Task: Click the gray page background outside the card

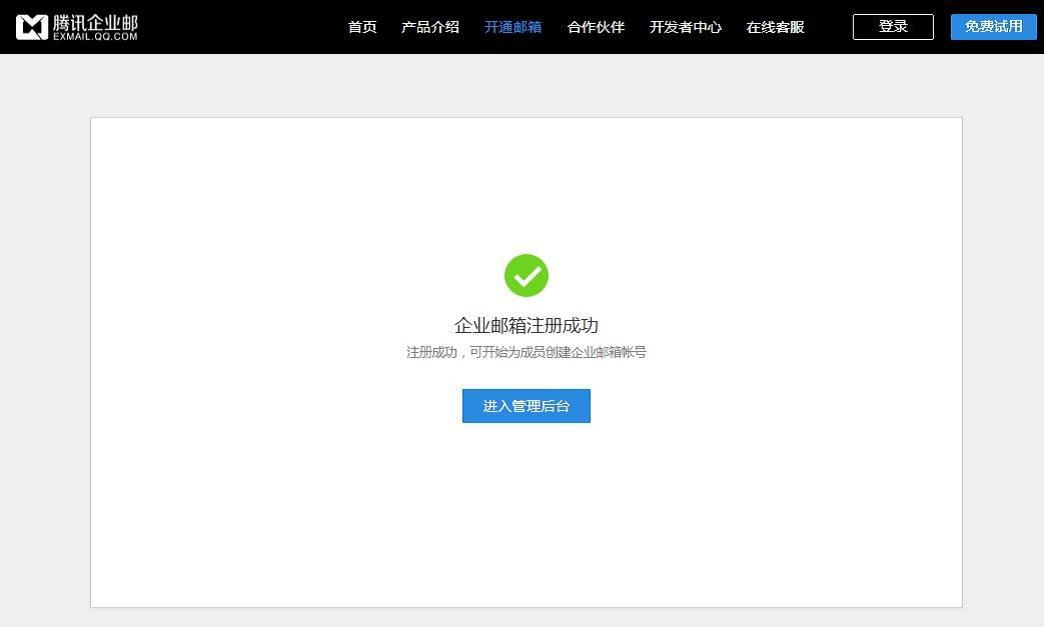Action: click(45, 350)
